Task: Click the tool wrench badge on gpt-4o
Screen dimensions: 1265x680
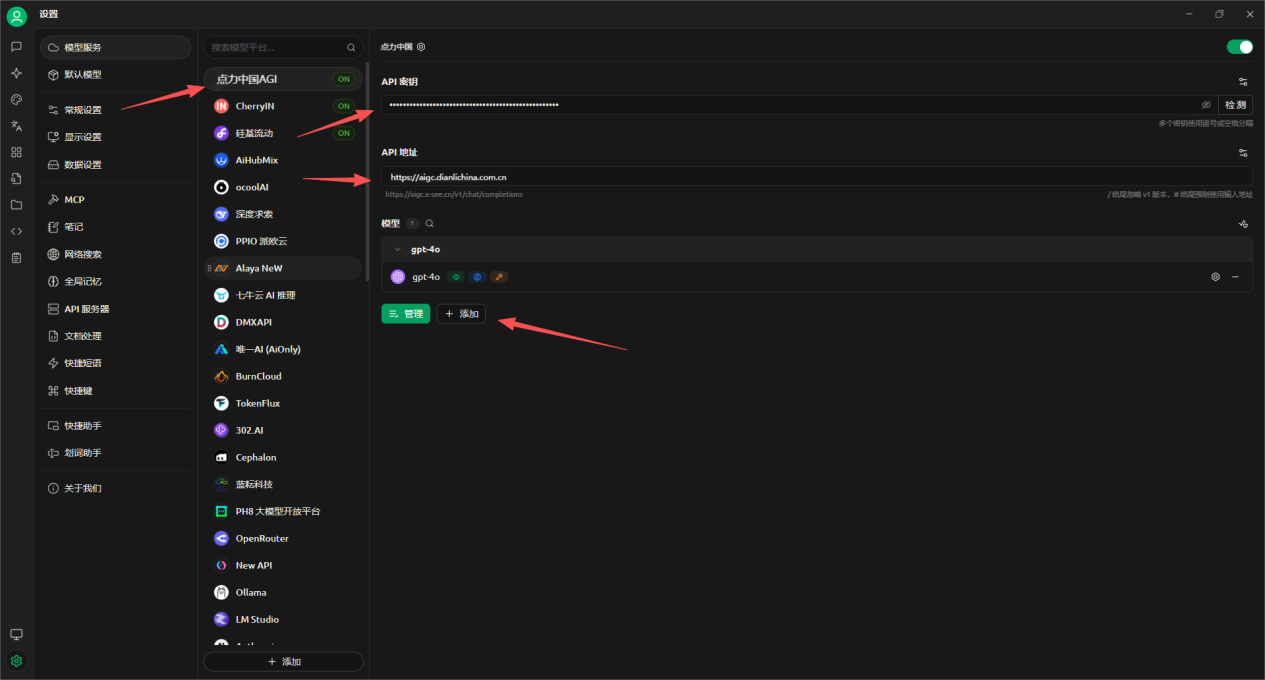Action: (x=498, y=277)
